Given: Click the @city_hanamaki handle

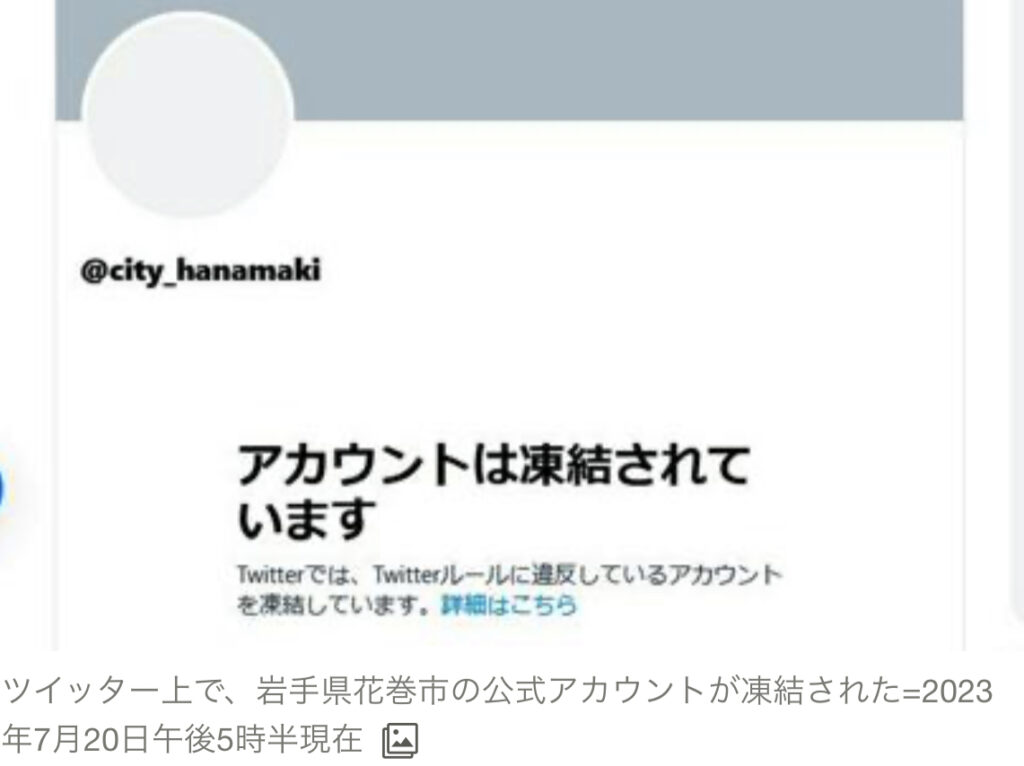Looking at the screenshot, I should (x=200, y=270).
